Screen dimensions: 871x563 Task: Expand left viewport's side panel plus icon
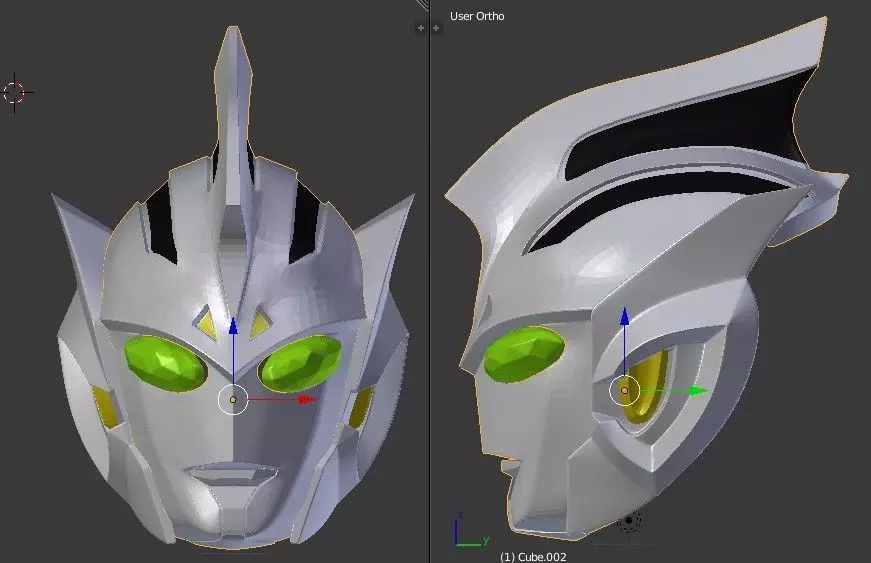421,28
